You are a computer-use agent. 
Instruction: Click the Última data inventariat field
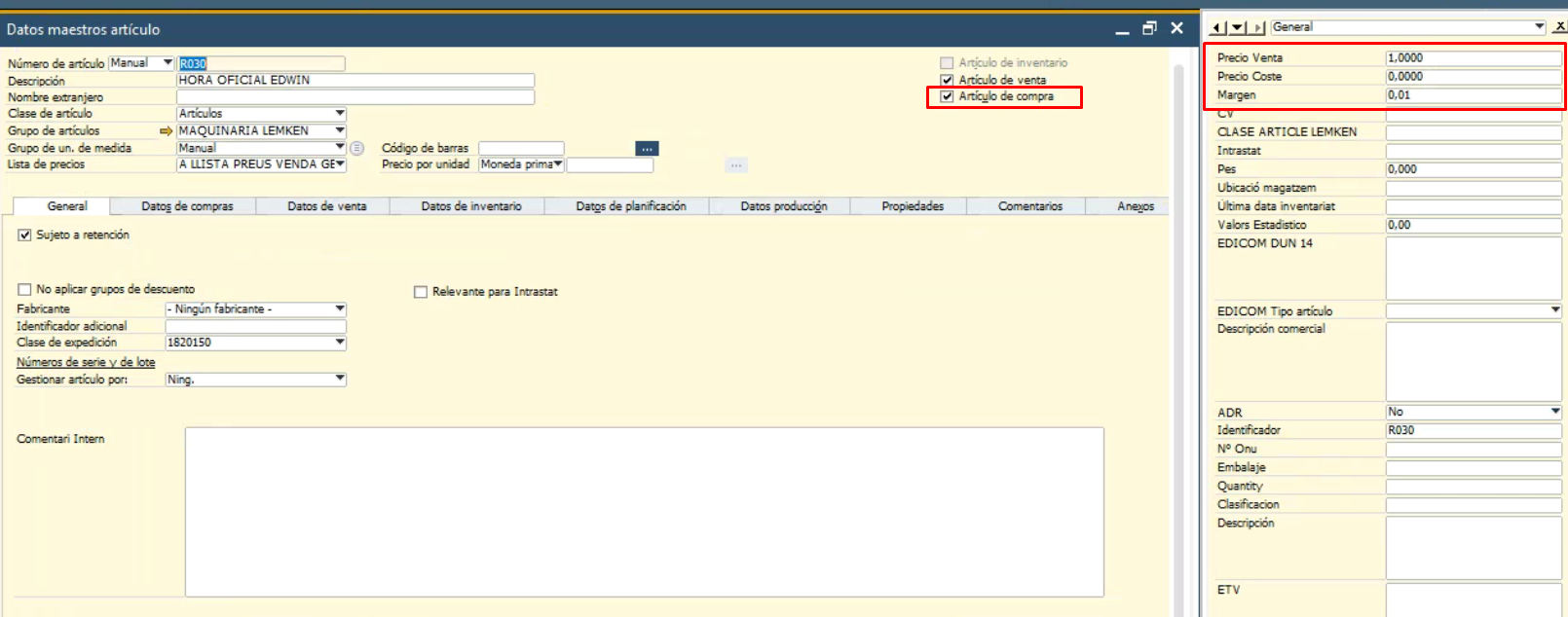(x=1474, y=206)
